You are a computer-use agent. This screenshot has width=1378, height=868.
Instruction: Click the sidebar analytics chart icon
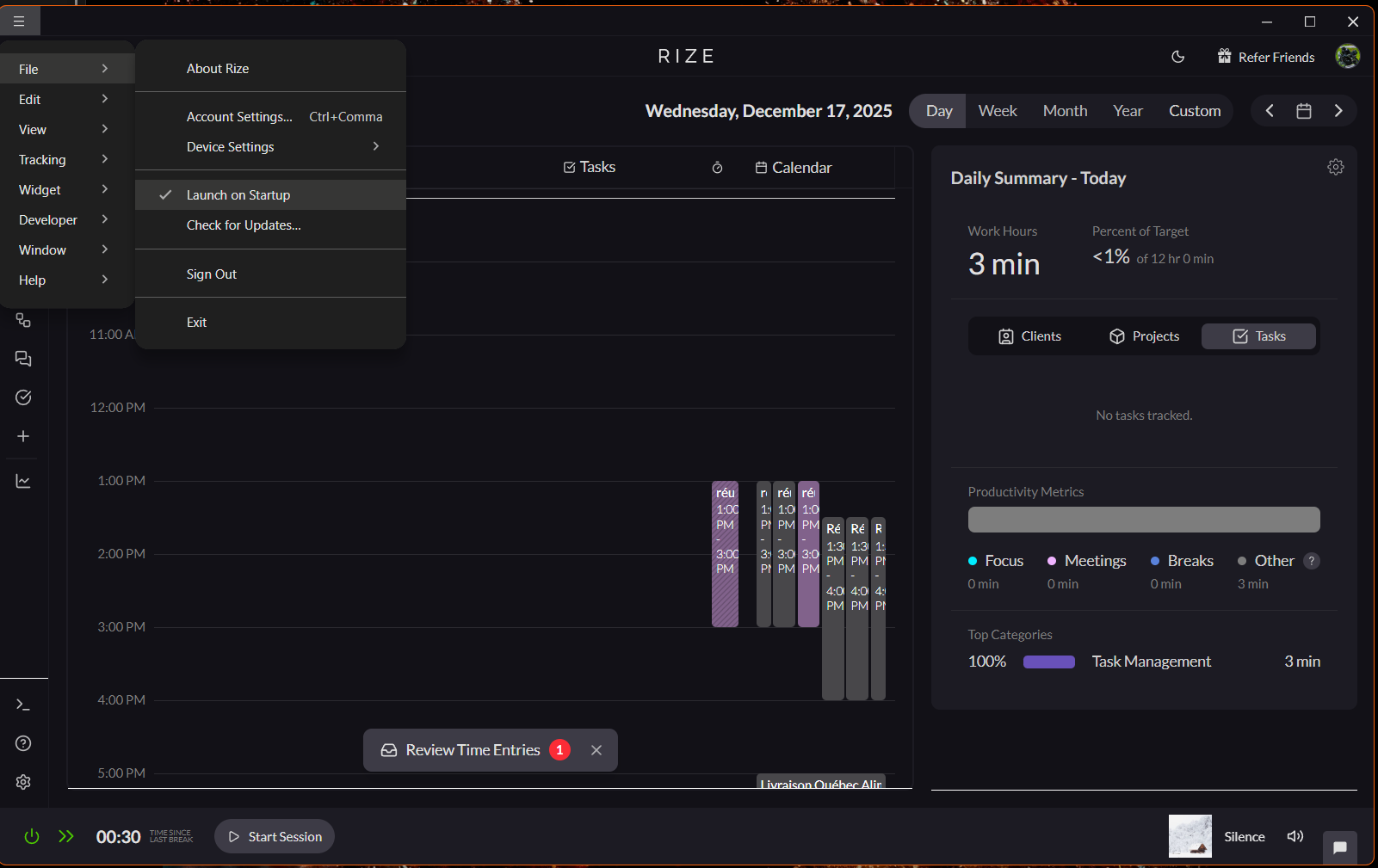pyautogui.click(x=23, y=482)
